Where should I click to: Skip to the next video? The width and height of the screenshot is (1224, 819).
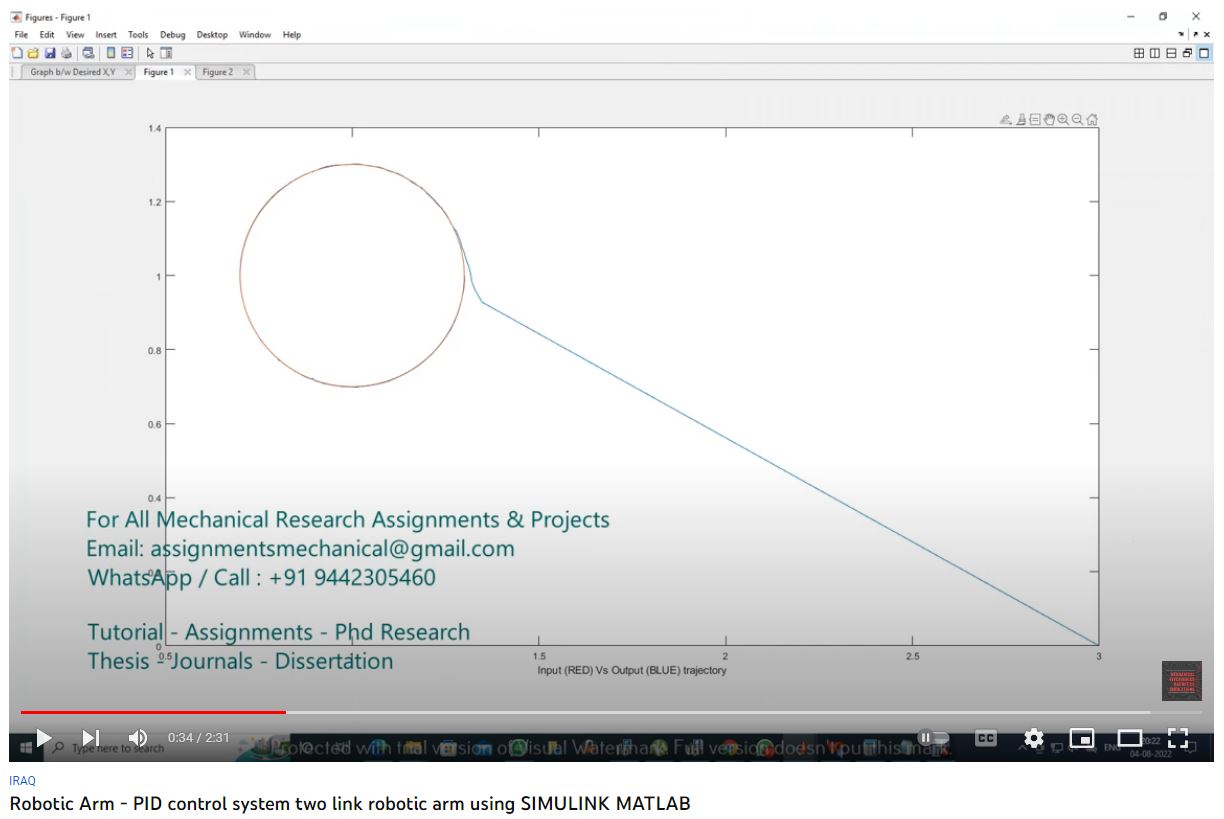[x=91, y=738]
